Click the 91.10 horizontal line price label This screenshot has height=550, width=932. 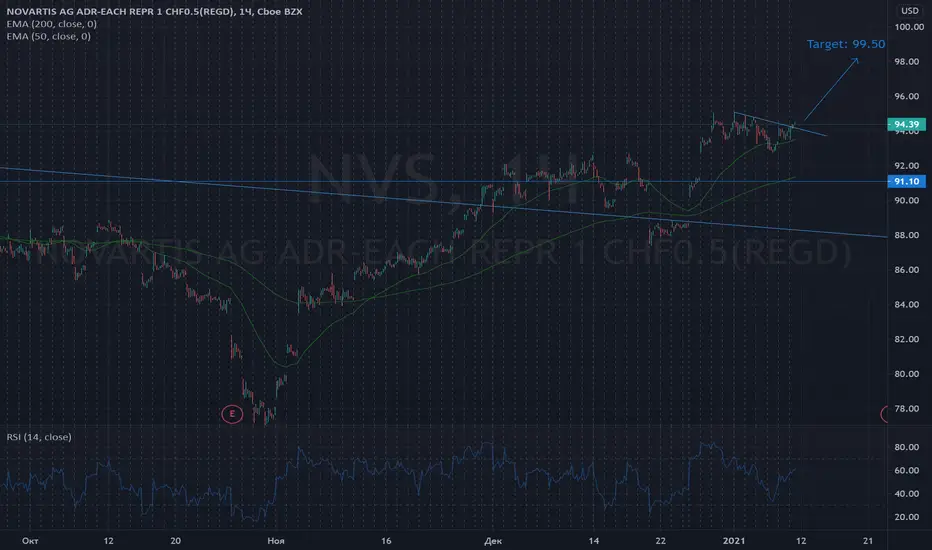906,181
